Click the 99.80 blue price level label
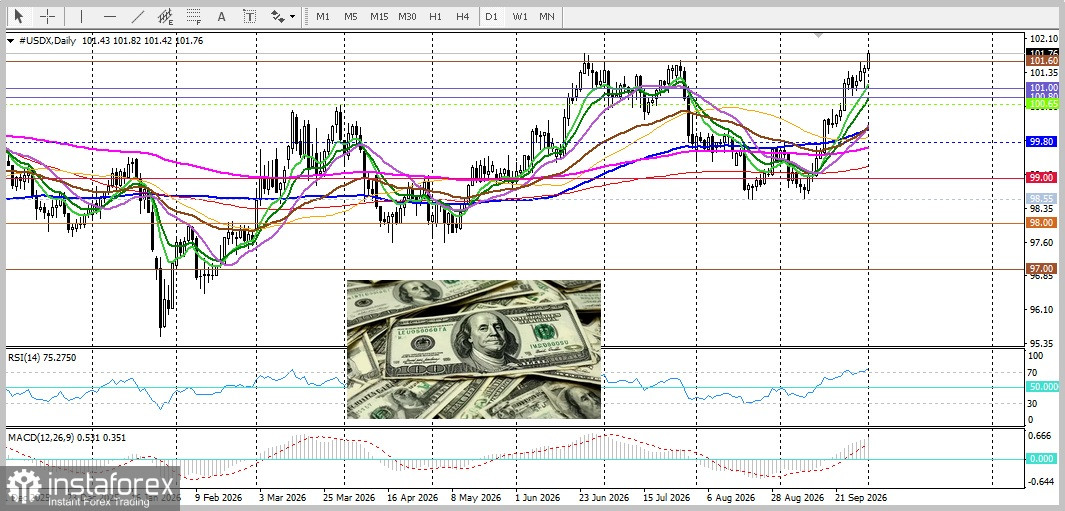This screenshot has height=511, width=1065. [x=1043, y=141]
